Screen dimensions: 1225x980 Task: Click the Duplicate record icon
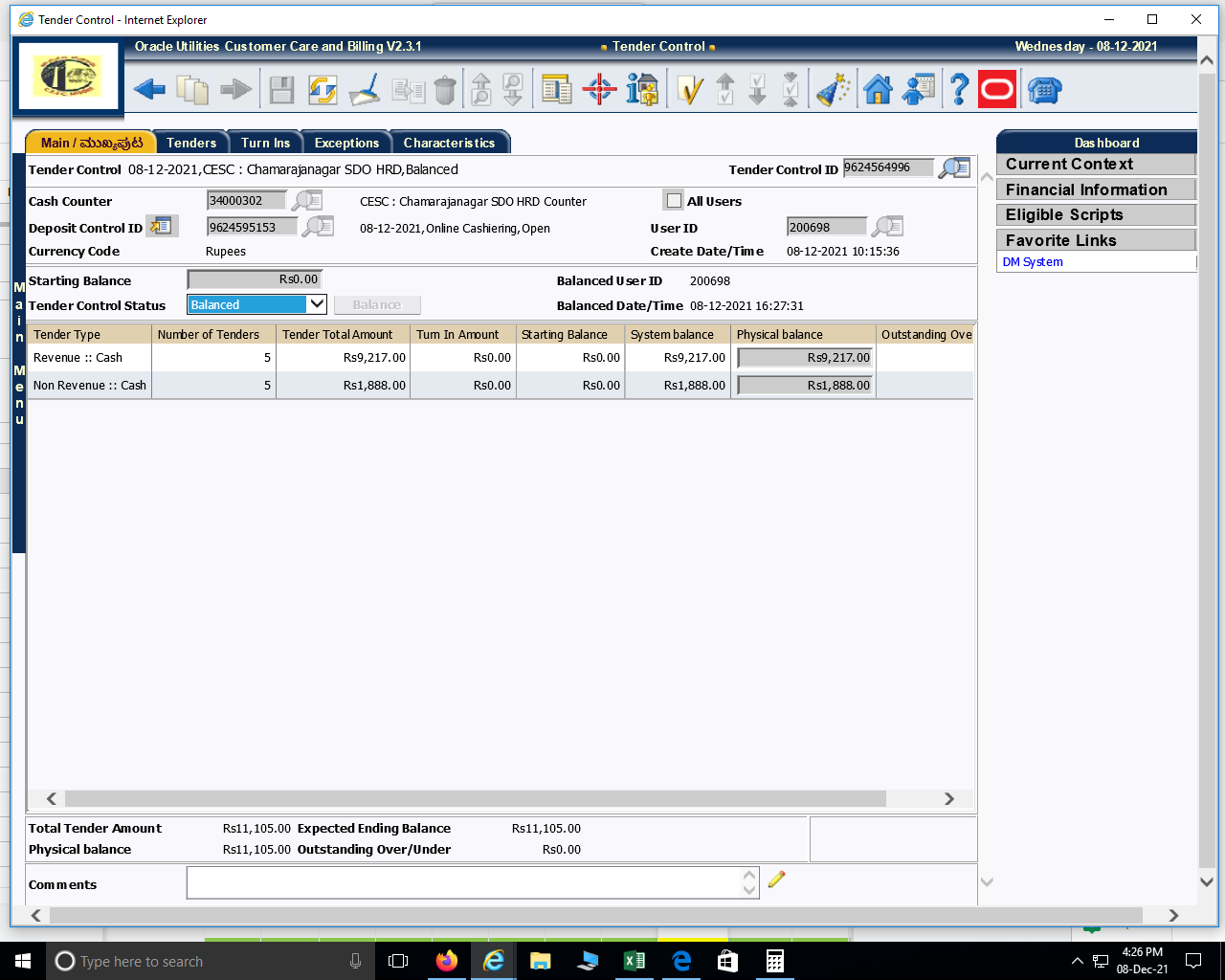coord(409,91)
